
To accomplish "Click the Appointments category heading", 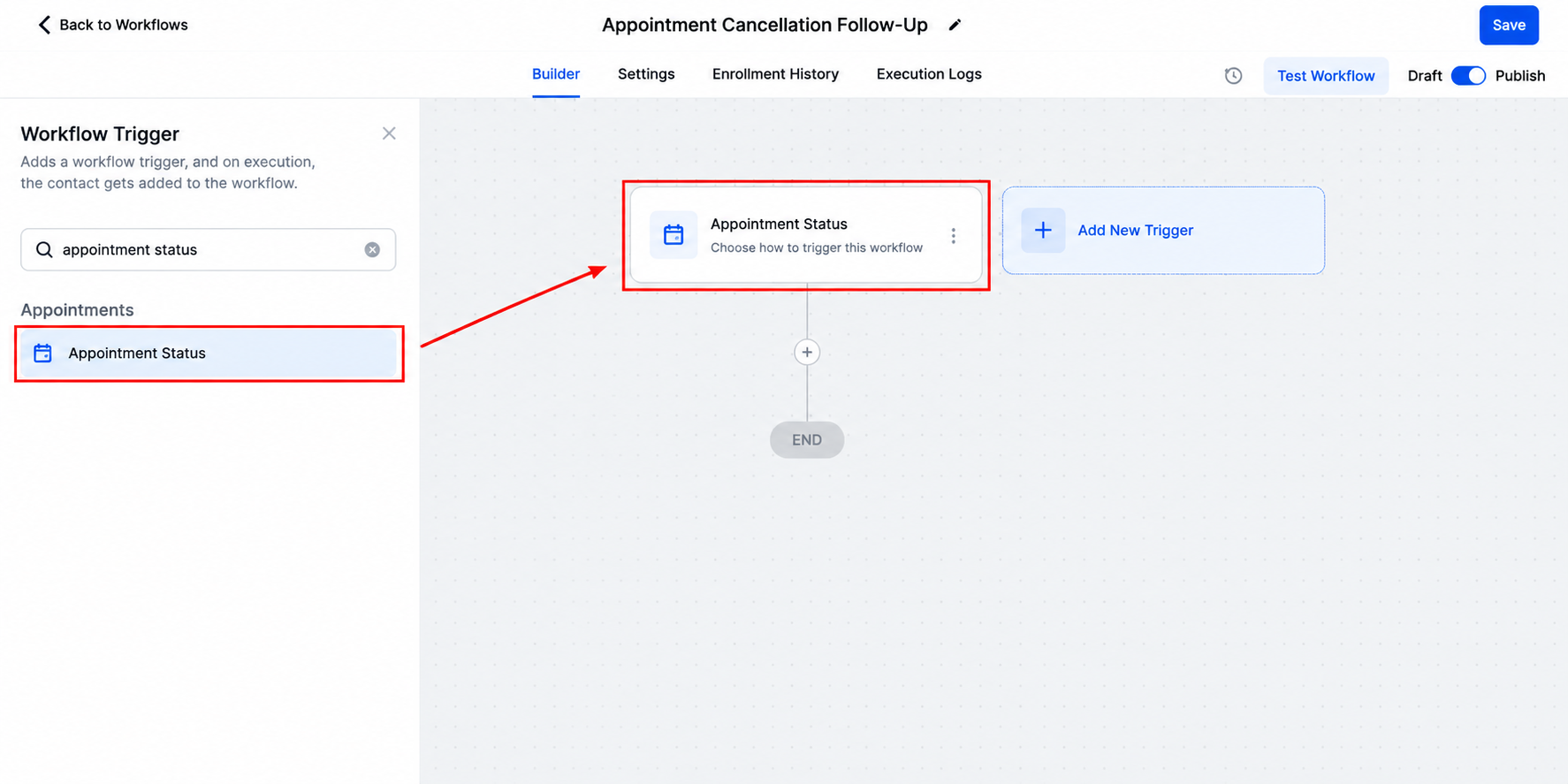I will [x=77, y=310].
